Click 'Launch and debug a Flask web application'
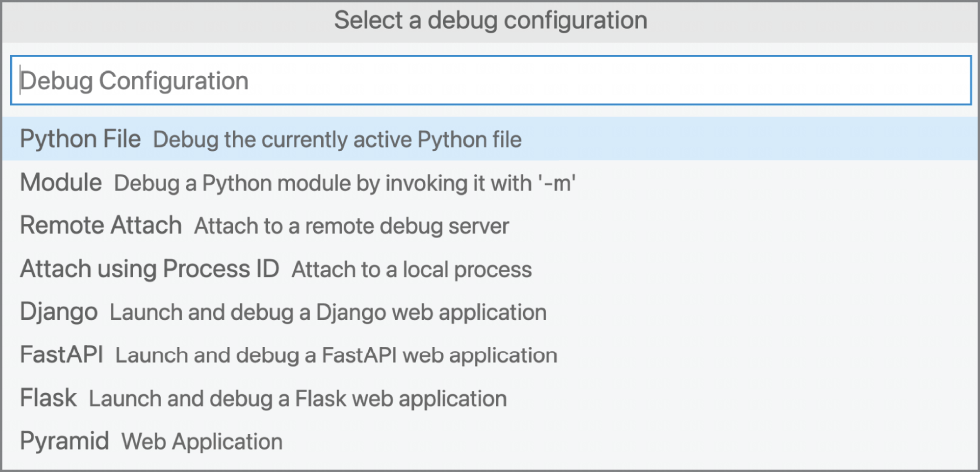 (x=298, y=399)
